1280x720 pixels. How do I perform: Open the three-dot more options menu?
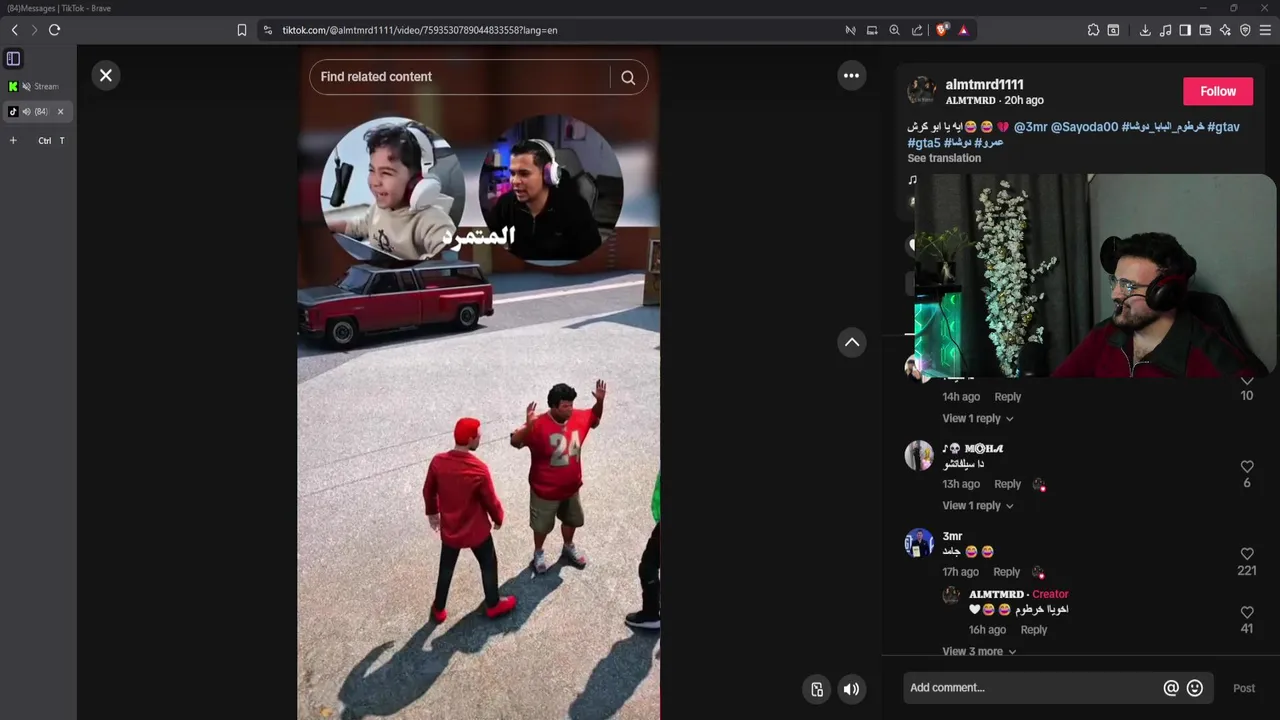(851, 76)
